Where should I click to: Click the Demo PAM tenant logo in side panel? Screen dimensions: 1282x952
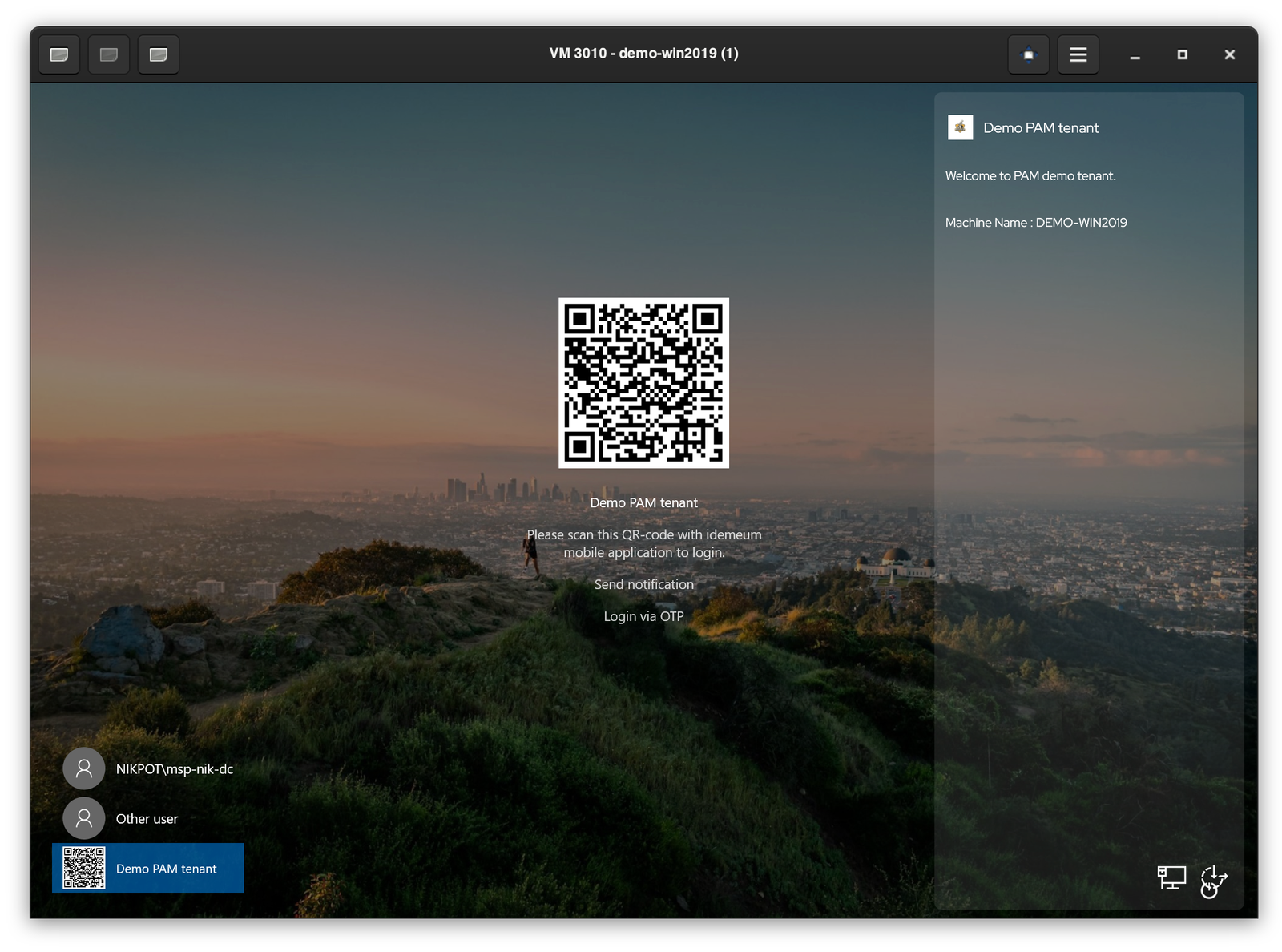[x=960, y=127]
